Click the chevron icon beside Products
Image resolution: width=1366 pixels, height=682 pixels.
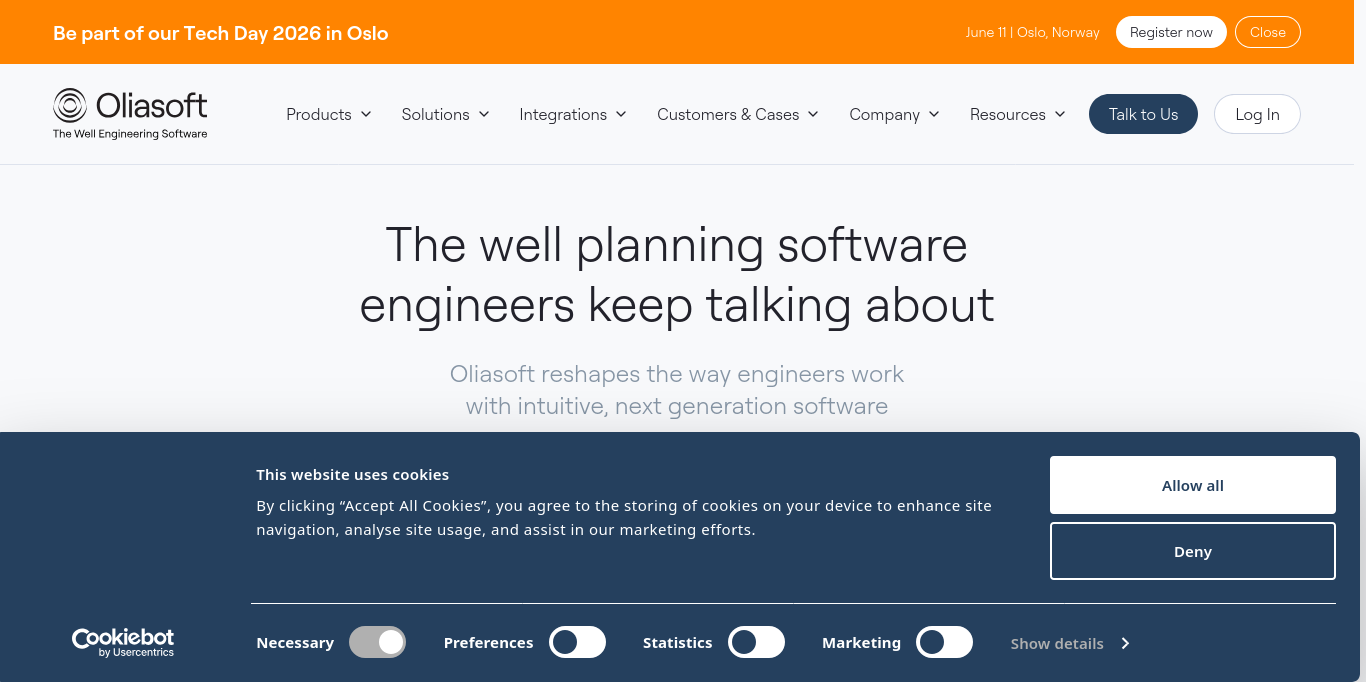[x=366, y=114]
